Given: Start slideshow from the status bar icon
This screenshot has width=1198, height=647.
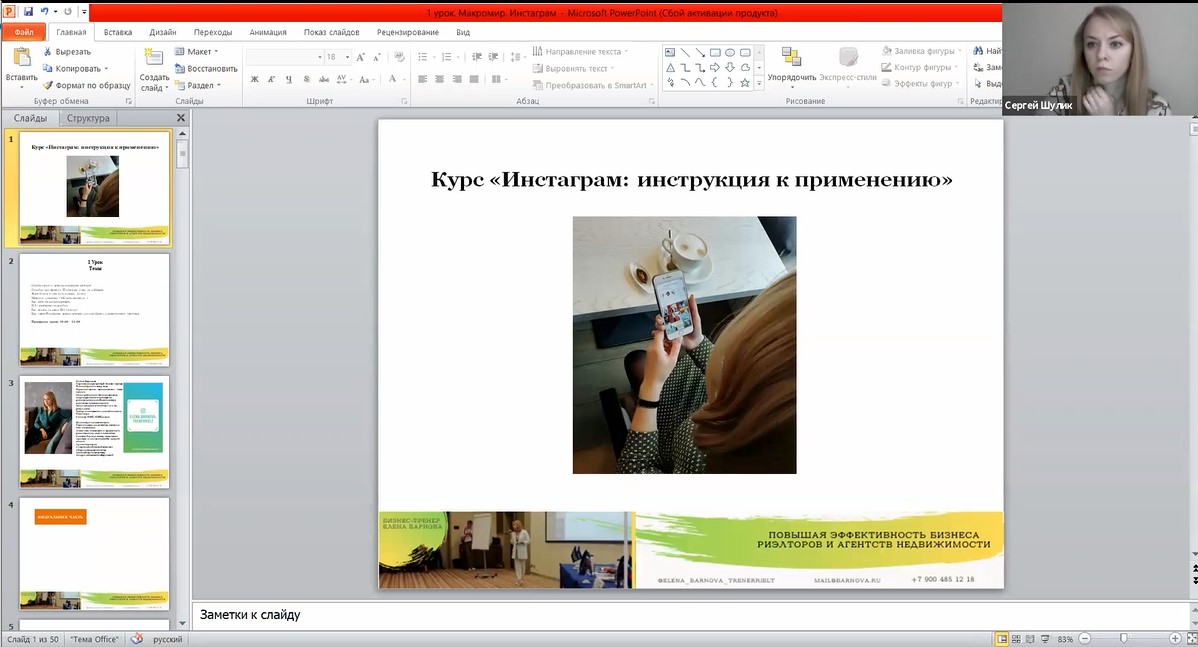Looking at the screenshot, I should 1045,639.
